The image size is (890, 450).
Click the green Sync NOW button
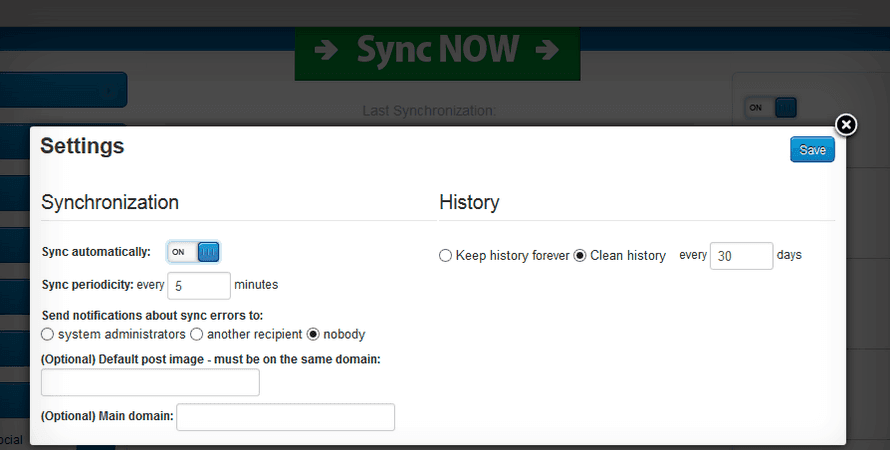point(437,50)
